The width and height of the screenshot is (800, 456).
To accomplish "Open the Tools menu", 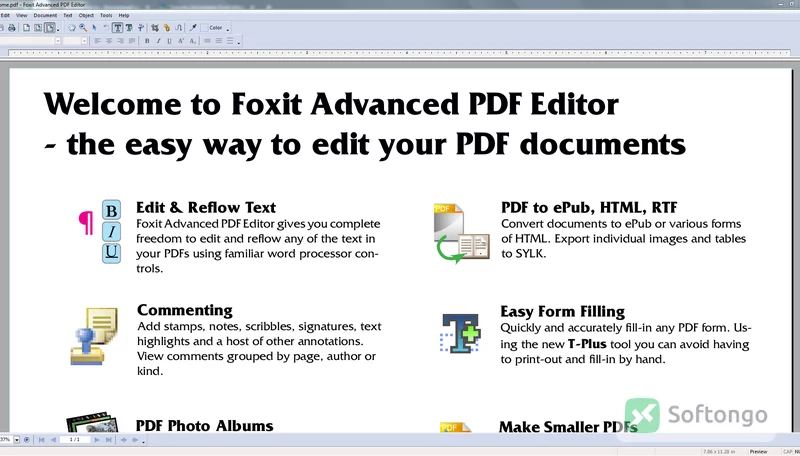I will [x=106, y=15].
